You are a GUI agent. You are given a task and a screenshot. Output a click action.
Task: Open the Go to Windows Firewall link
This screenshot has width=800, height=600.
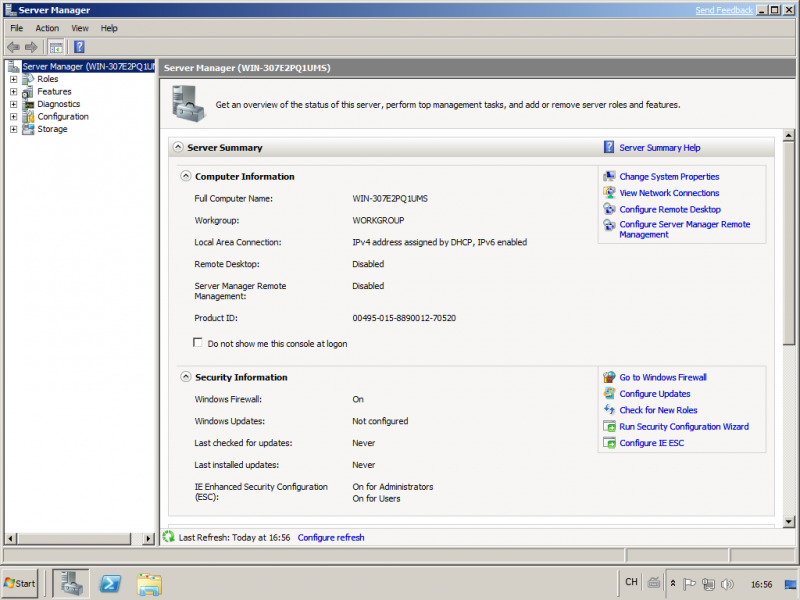(x=663, y=378)
